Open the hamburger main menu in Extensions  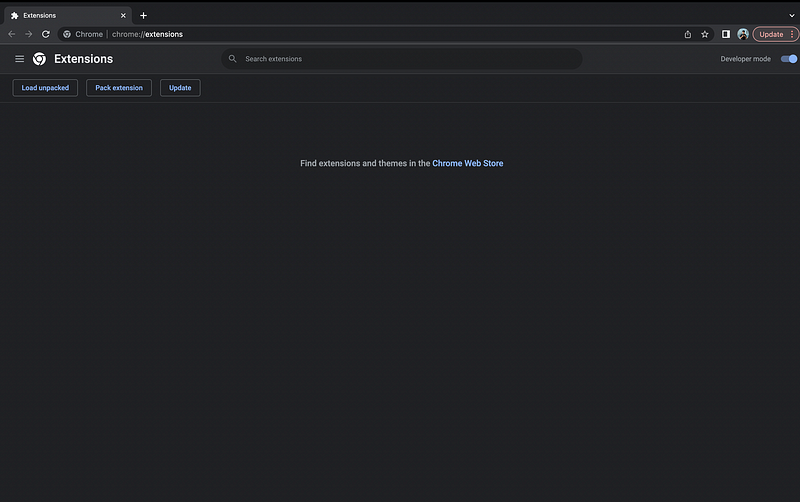(19, 59)
